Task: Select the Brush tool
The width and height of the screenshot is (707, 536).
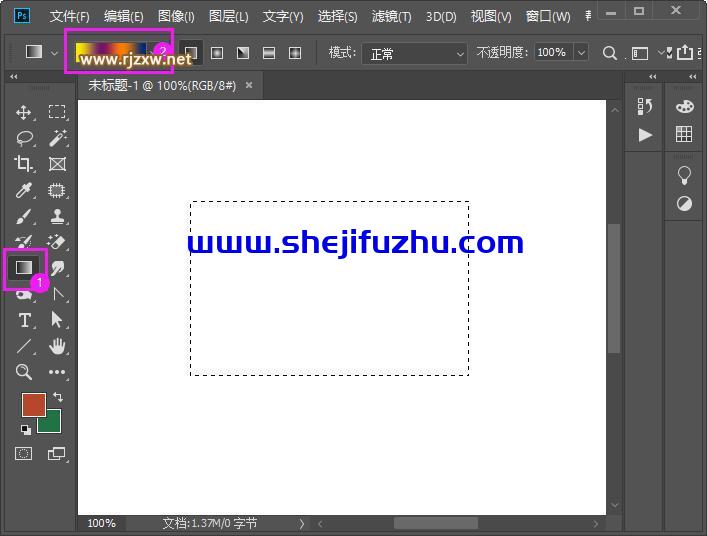Action: pos(23,216)
